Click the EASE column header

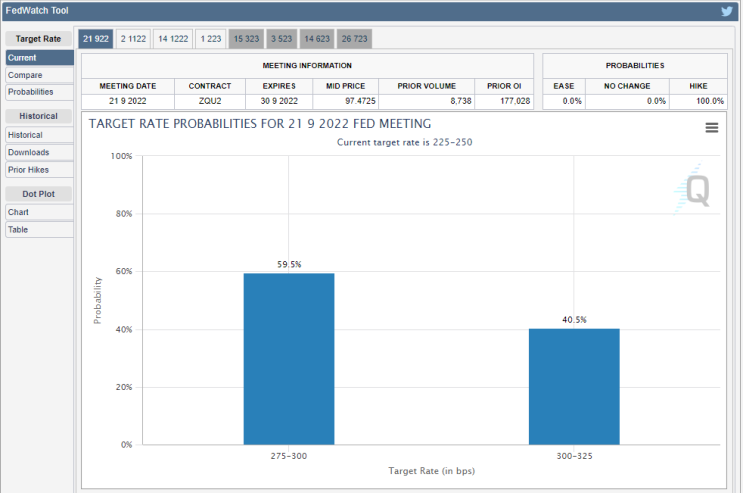564,86
